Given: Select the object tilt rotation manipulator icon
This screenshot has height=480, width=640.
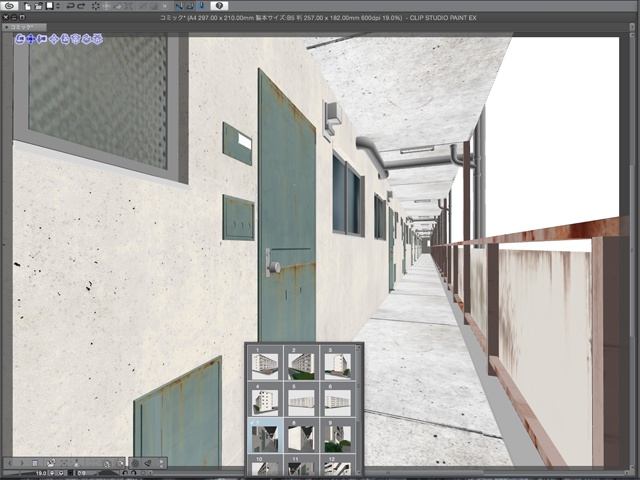Looking at the screenshot, I should [86, 39].
